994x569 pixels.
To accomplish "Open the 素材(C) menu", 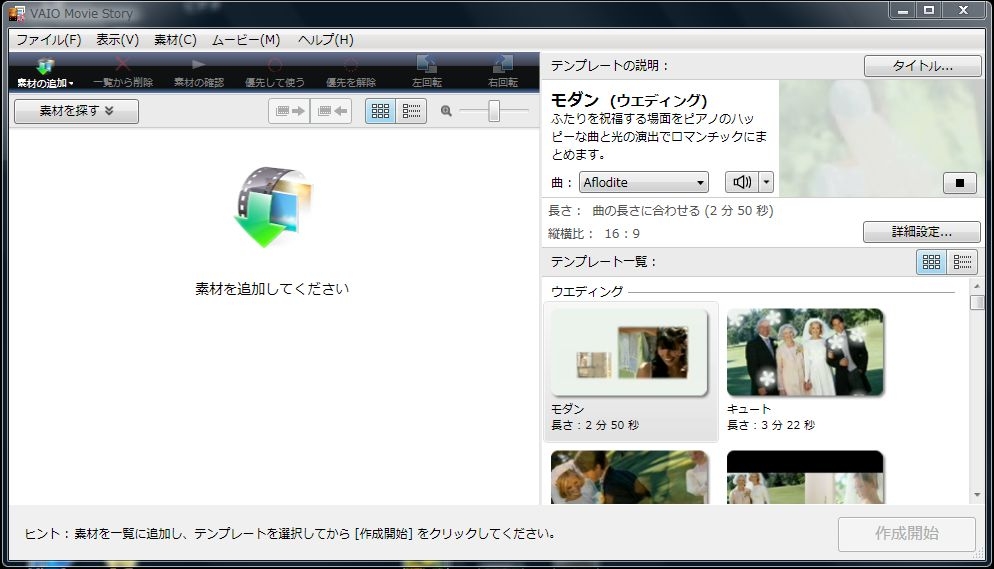I will click(175, 39).
